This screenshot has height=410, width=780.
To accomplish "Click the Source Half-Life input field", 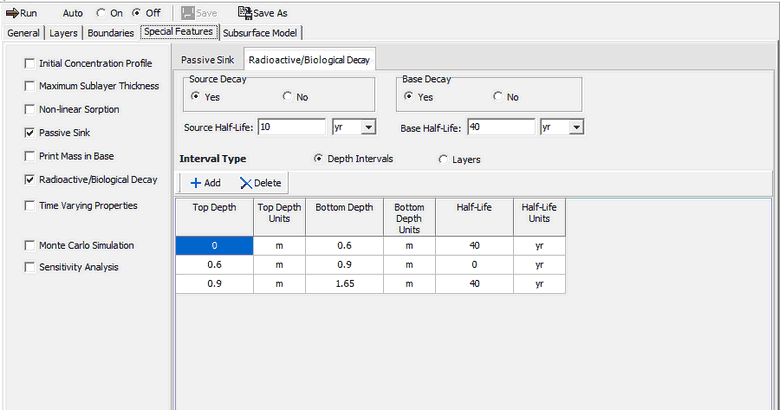I will point(291,127).
